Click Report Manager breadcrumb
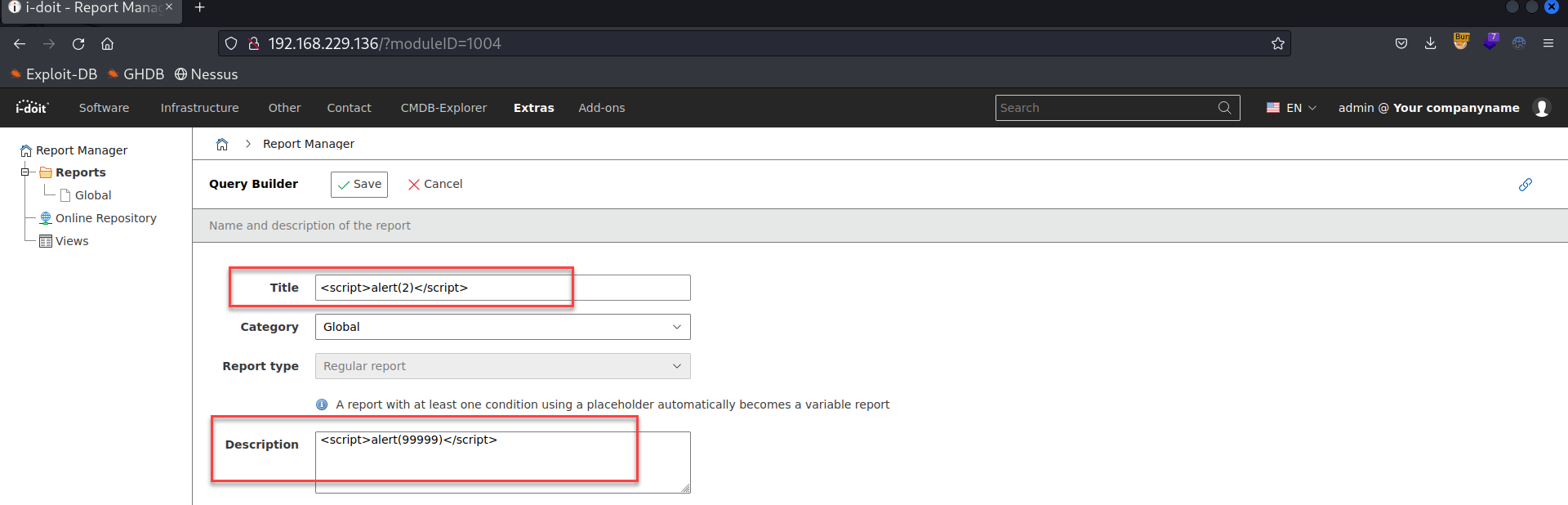This screenshot has width=1568, height=505. 309,144
